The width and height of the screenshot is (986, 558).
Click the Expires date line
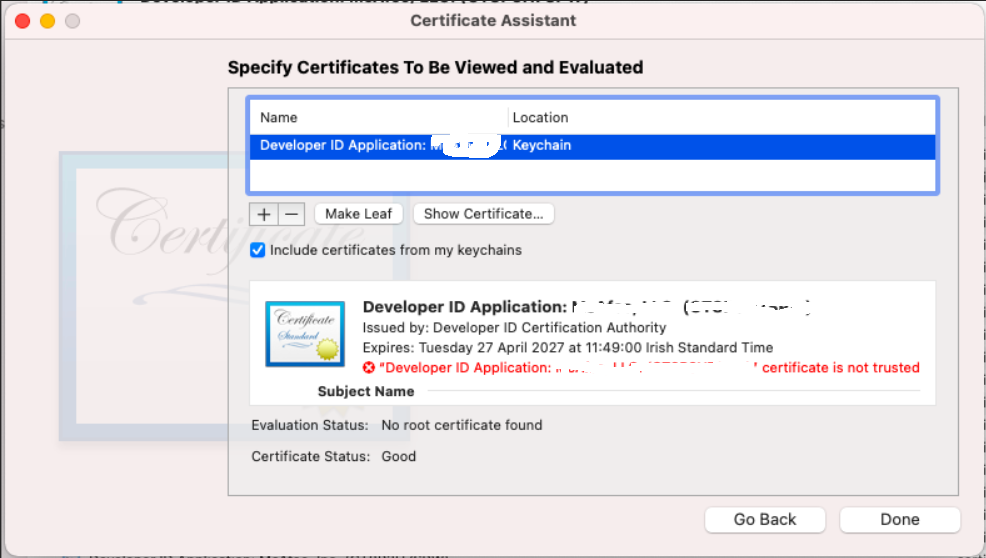click(x=568, y=348)
